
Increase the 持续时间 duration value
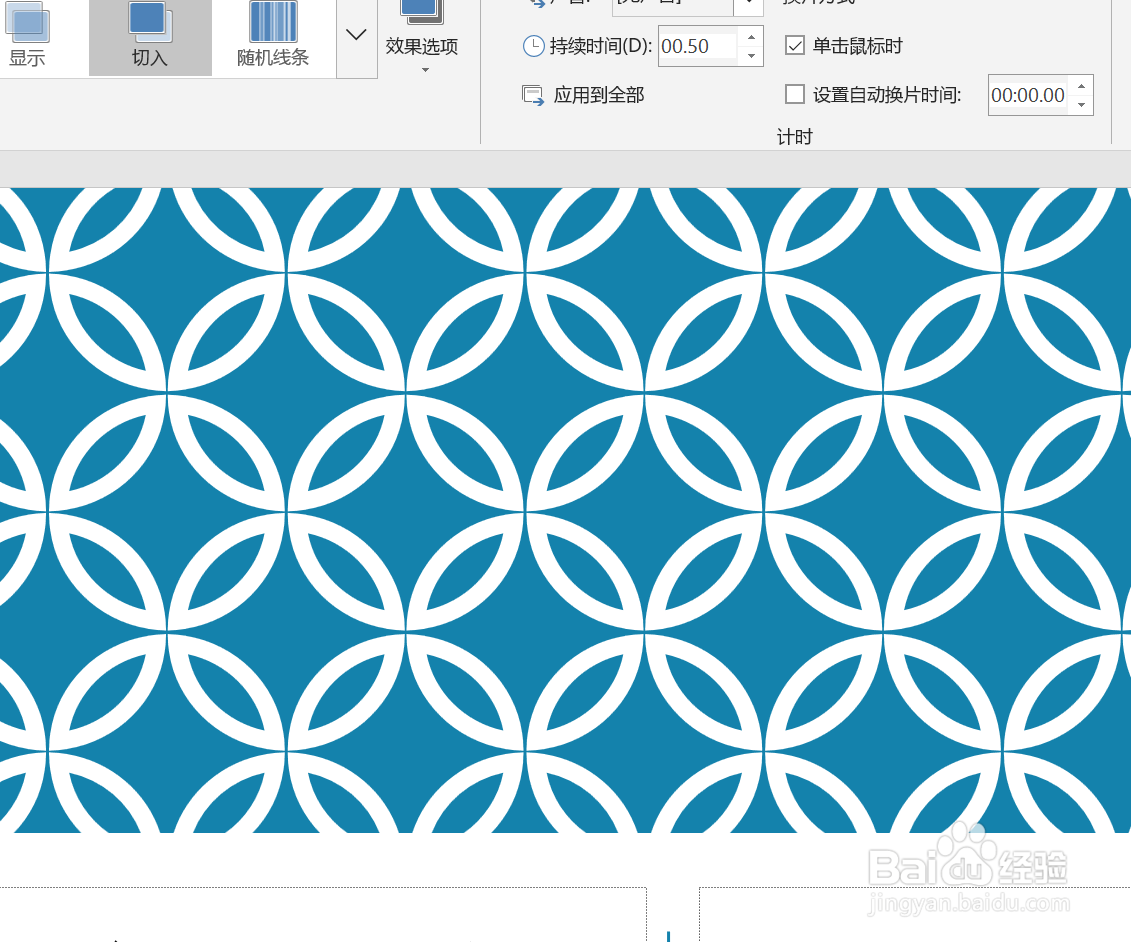pyautogui.click(x=752, y=37)
